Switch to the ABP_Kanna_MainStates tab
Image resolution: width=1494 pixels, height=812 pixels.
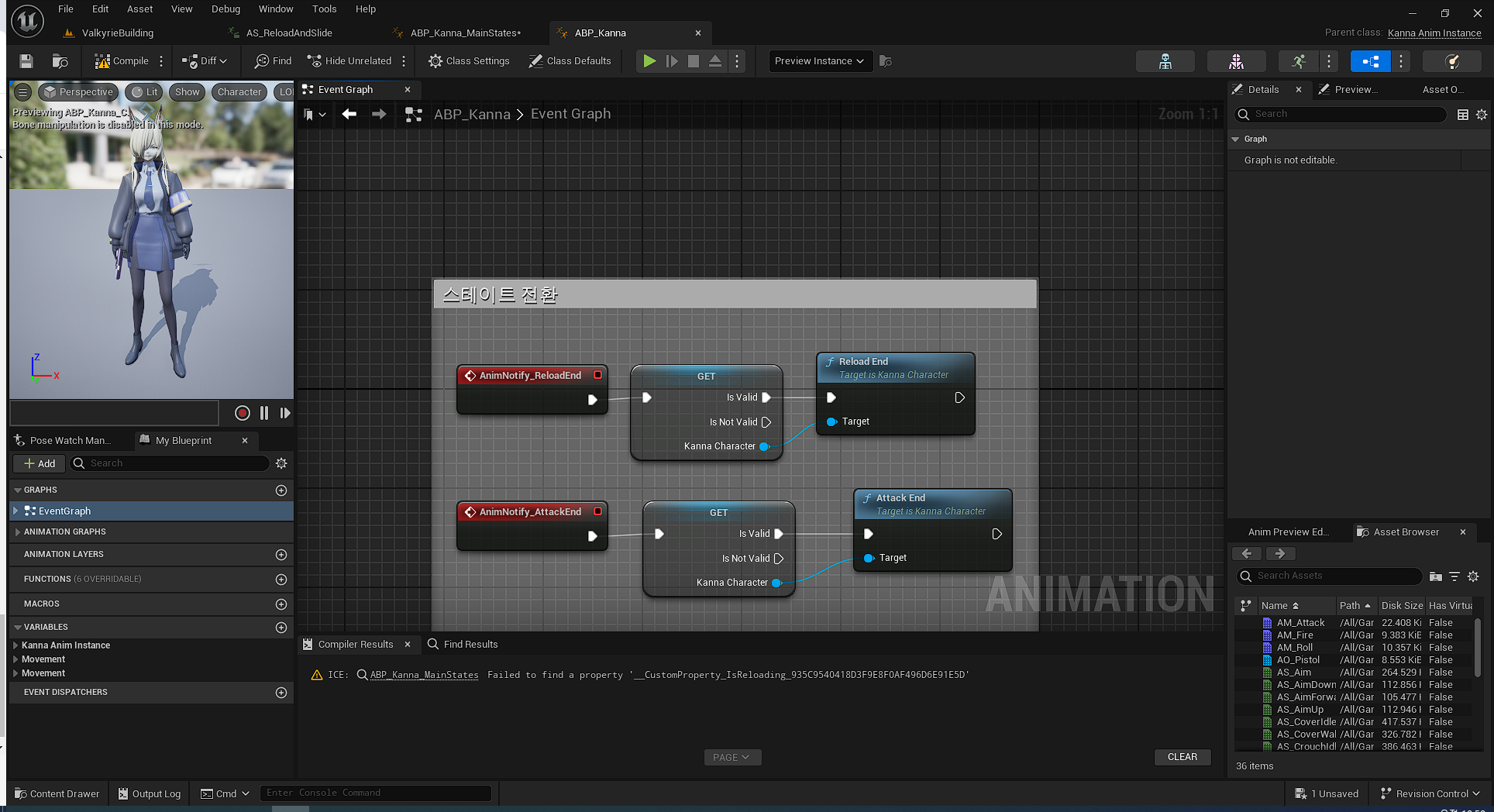coord(465,33)
